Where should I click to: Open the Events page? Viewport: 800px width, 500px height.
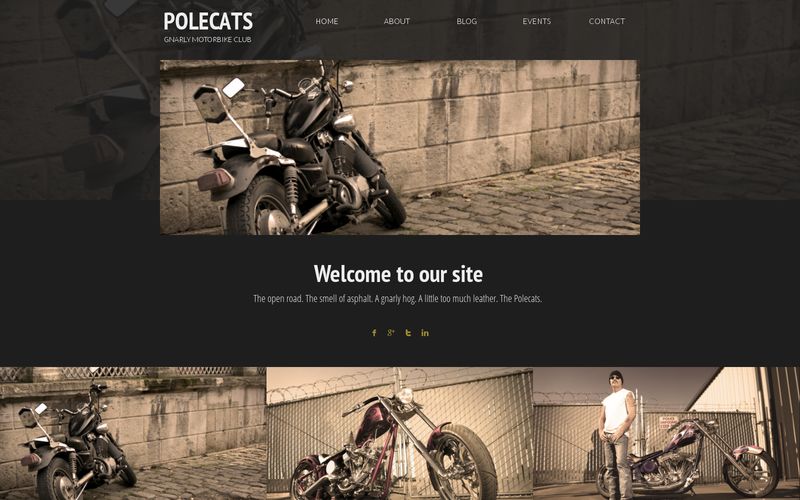click(536, 21)
